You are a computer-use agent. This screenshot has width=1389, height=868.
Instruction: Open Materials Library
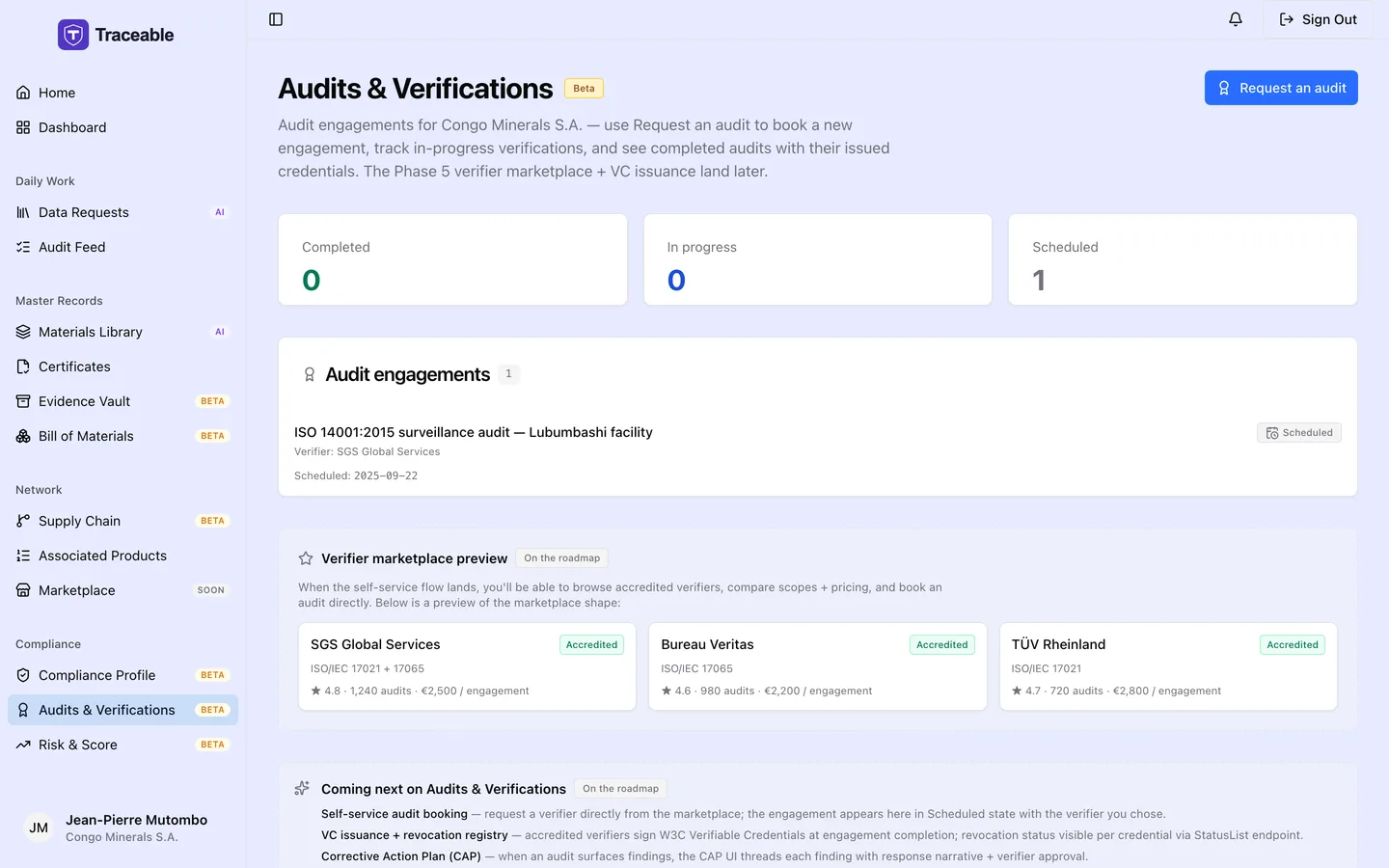123,332
